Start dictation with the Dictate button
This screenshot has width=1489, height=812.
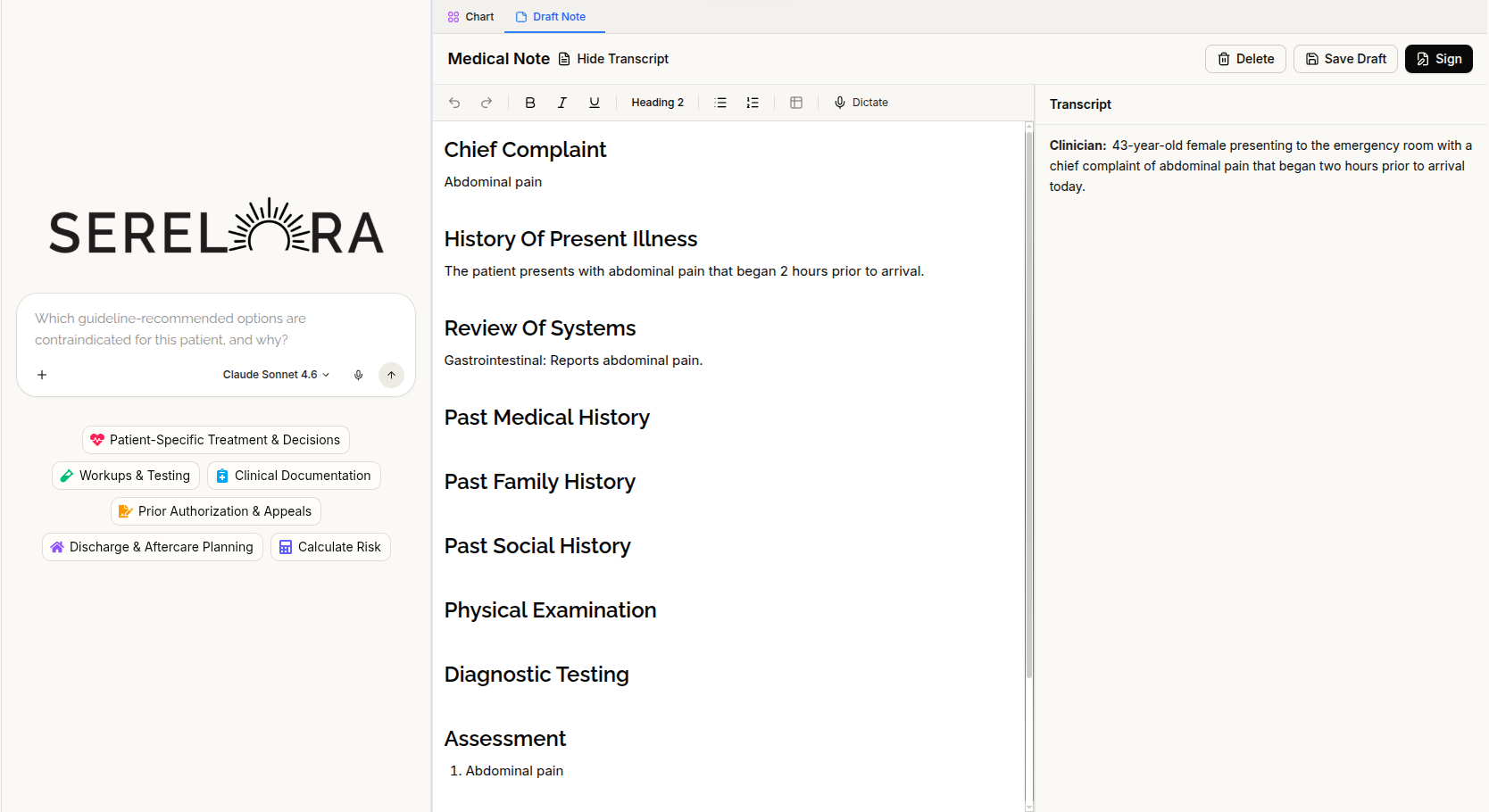pyautogui.click(x=861, y=103)
